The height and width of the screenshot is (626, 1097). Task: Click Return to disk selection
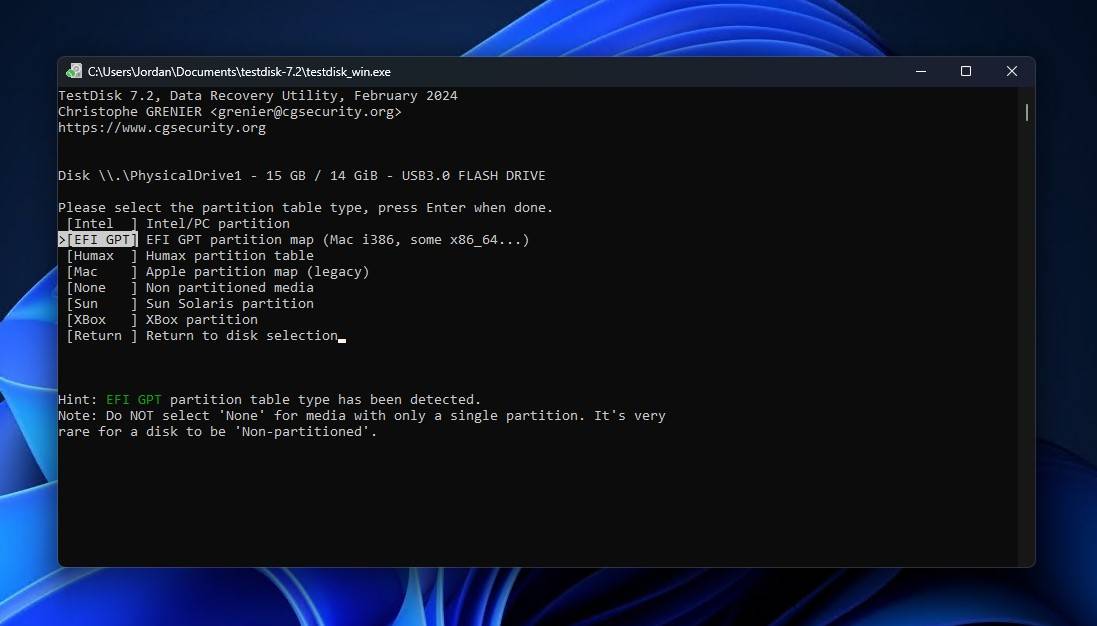(x=201, y=336)
